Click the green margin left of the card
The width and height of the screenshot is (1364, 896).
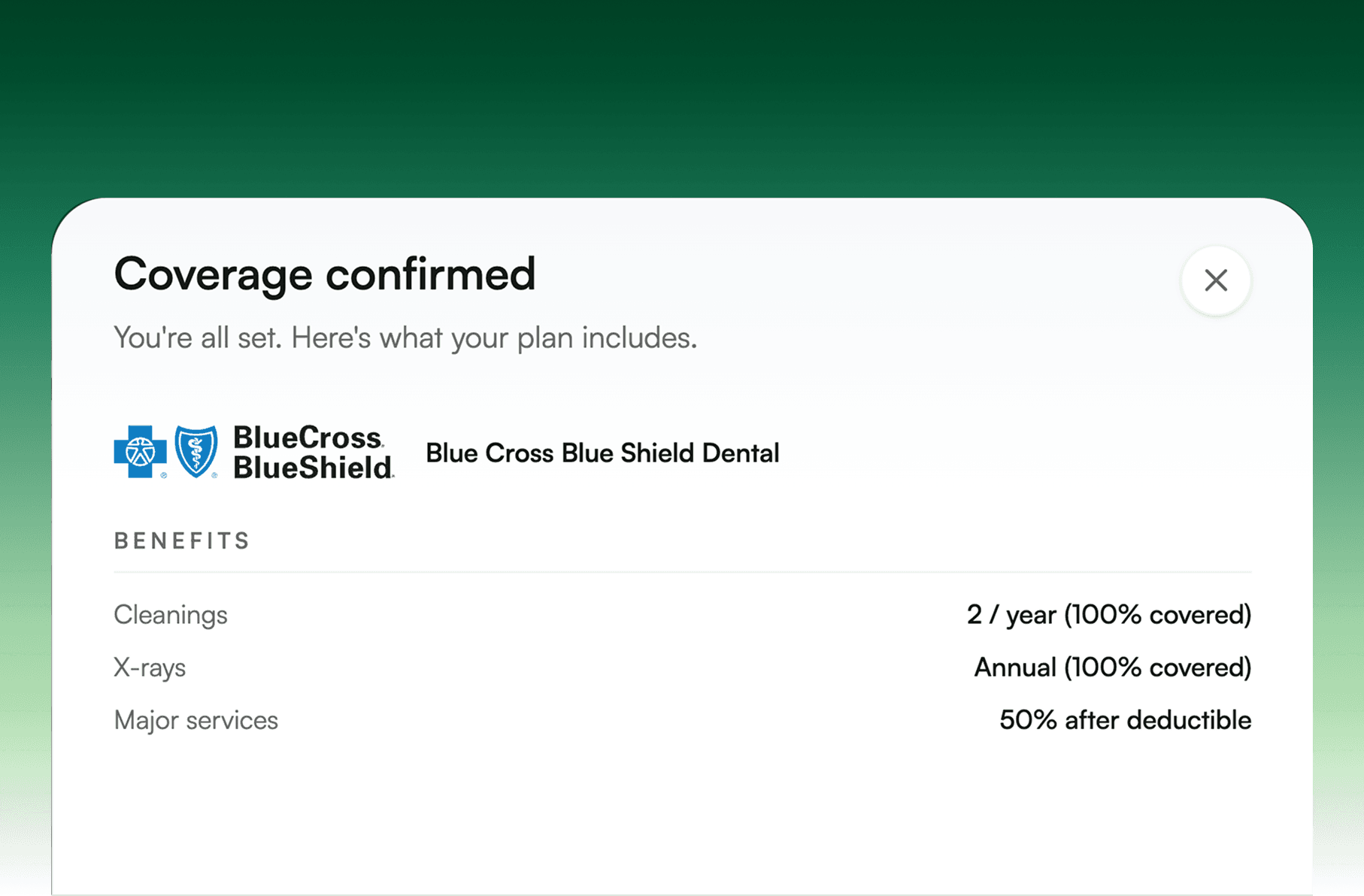pyautogui.click(x=25, y=526)
